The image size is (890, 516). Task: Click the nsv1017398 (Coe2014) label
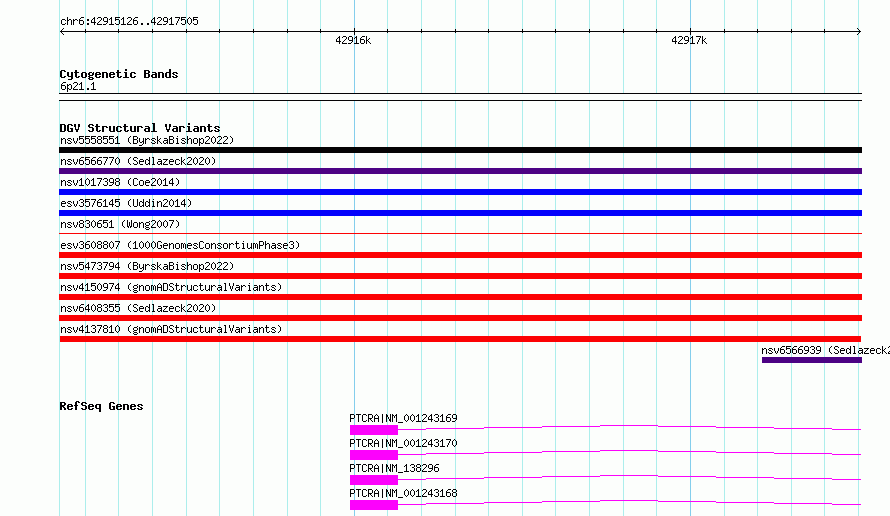coord(120,182)
